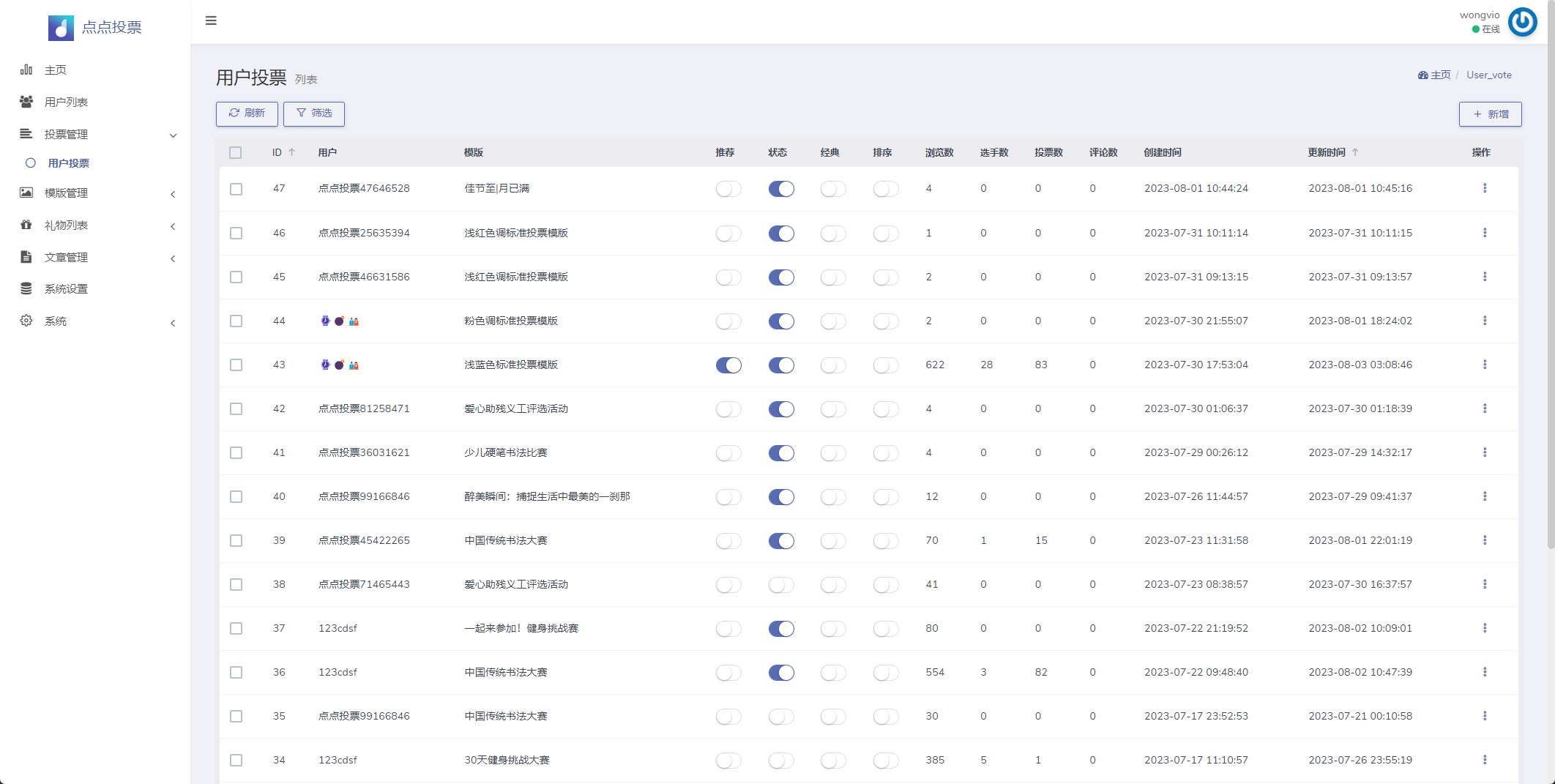
Task: Disable the 推荐 toggle for row 43
Action: 728,365
